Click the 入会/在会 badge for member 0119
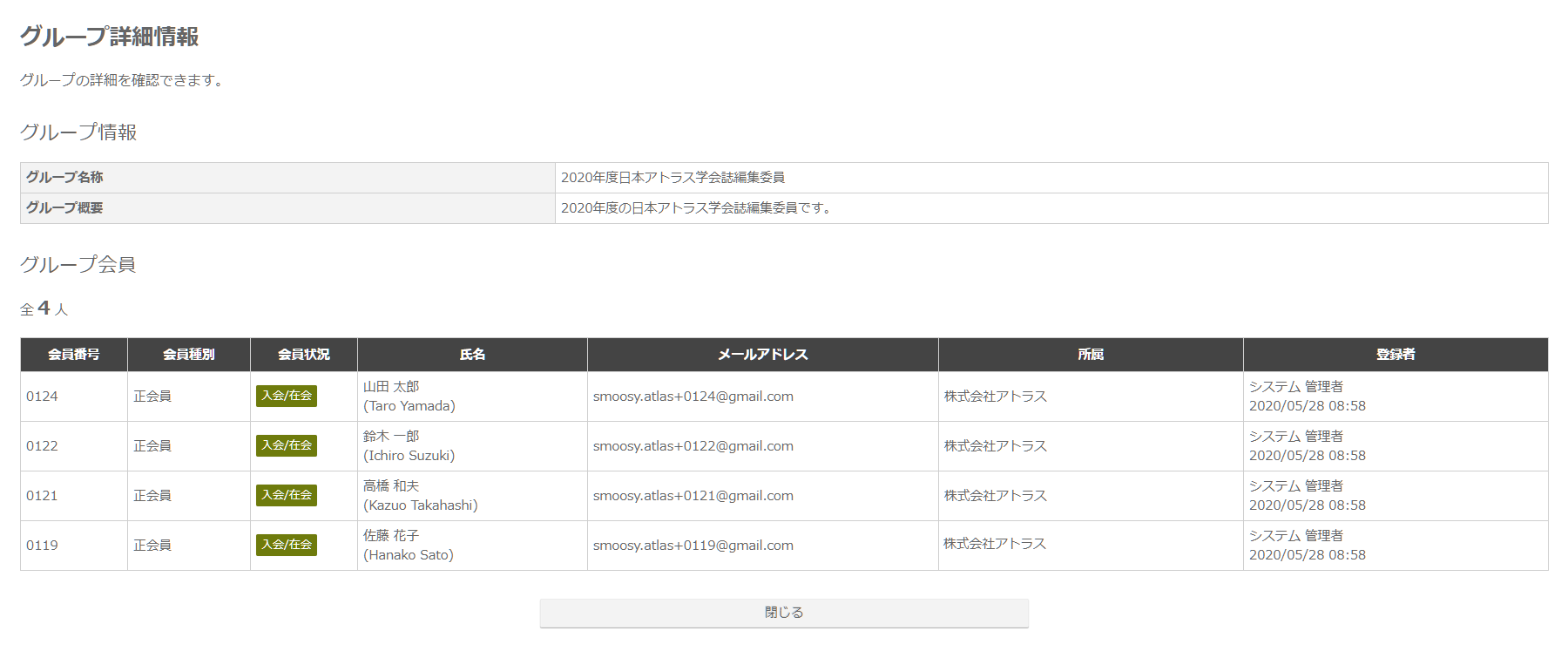This screenshot has height=651, width=1568. [287, 545]
